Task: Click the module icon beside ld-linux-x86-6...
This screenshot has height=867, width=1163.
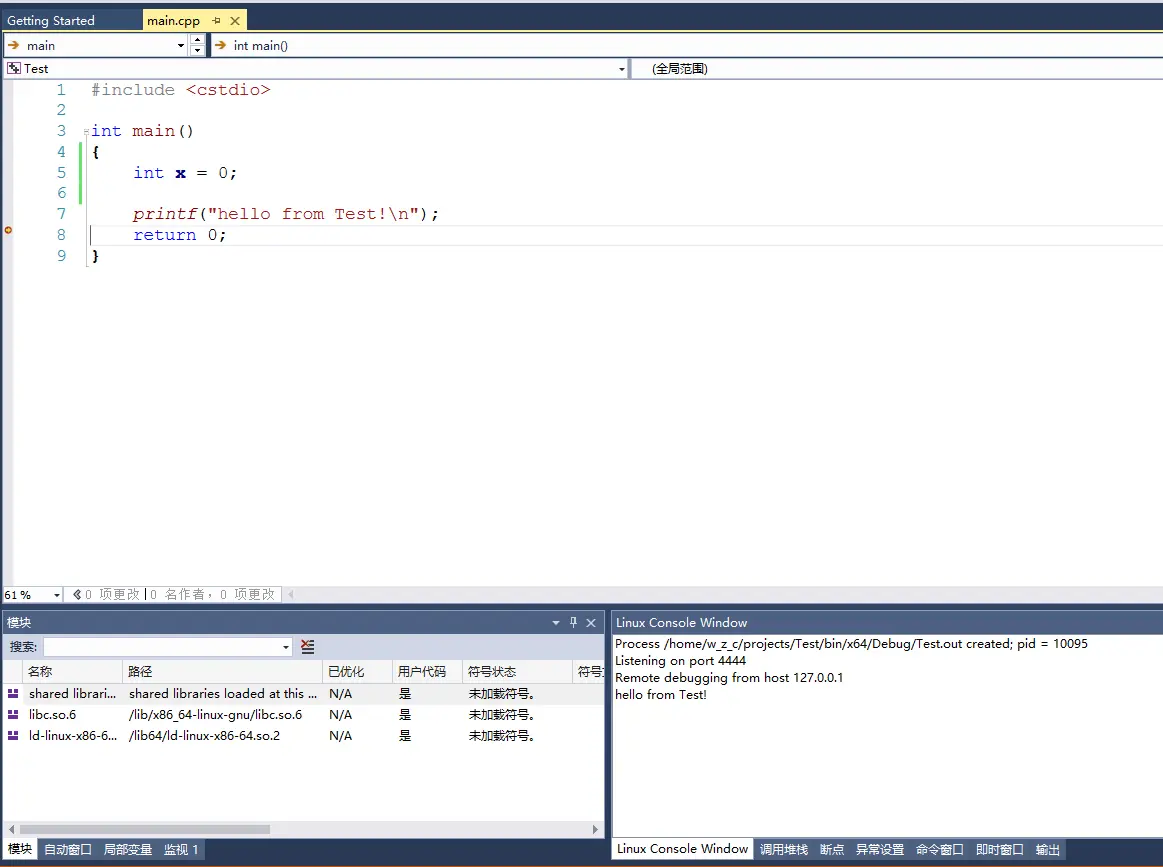Action: 13,735
